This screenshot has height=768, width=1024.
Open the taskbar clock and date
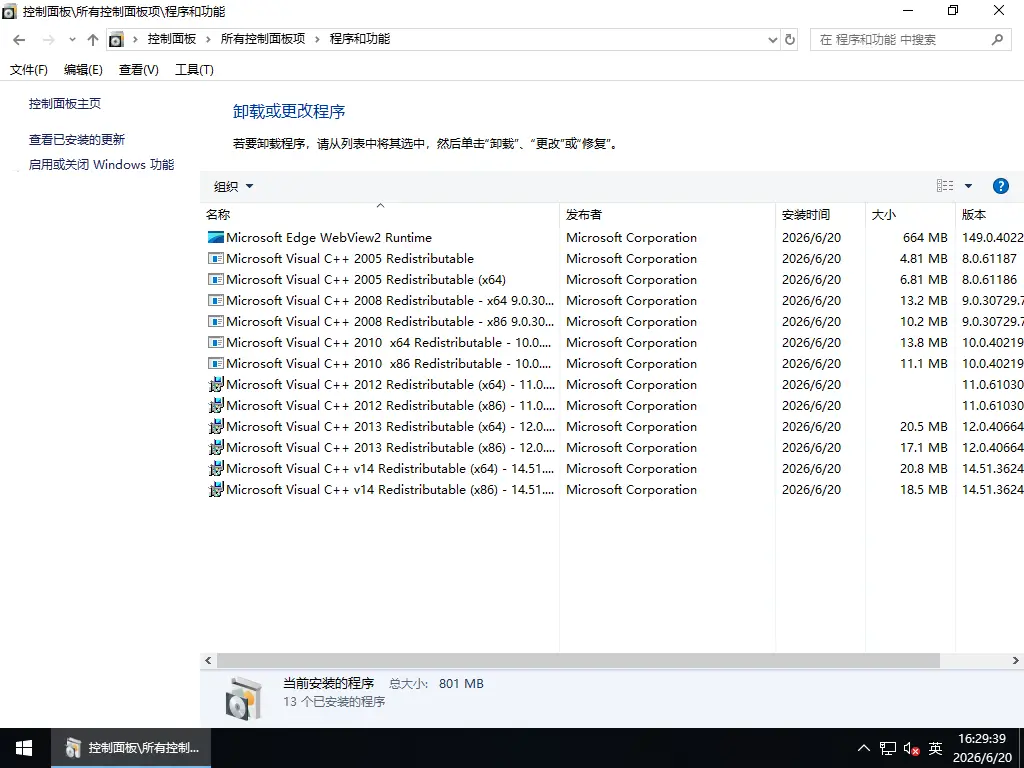[982, 748]
